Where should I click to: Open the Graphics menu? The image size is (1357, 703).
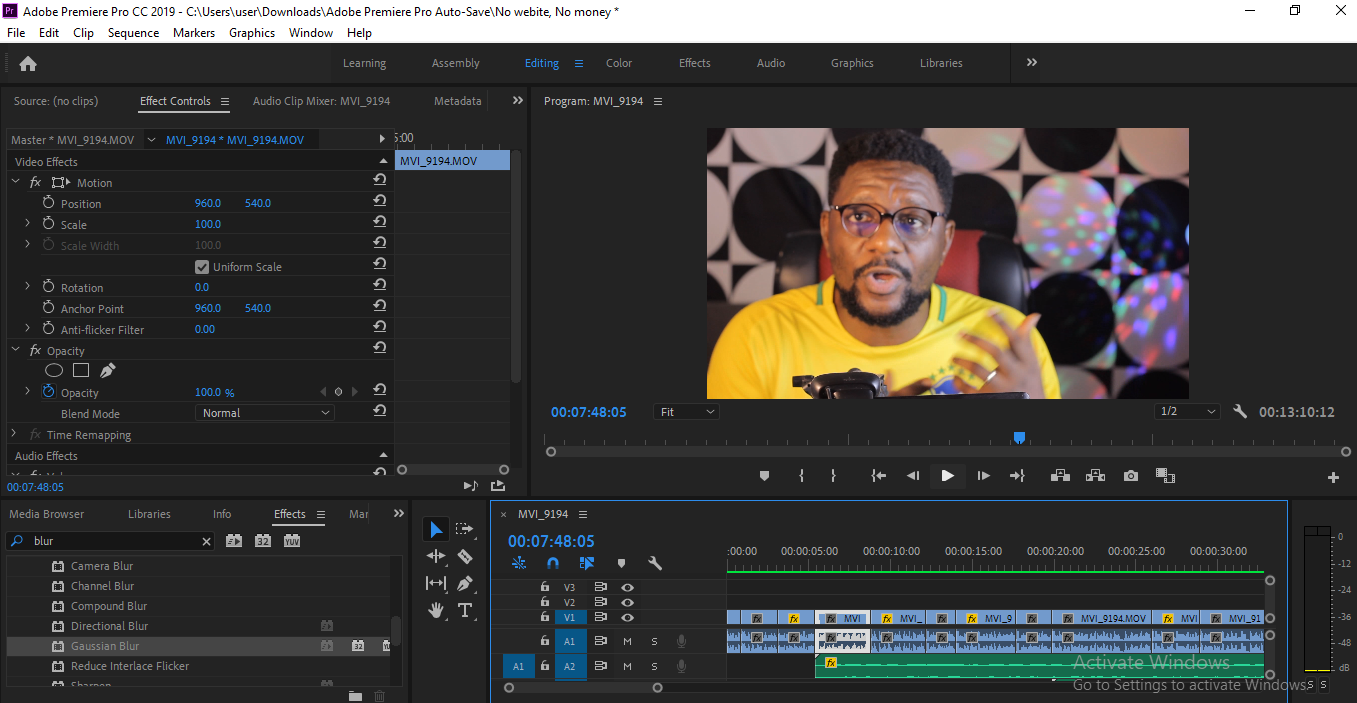click(252, 33)
